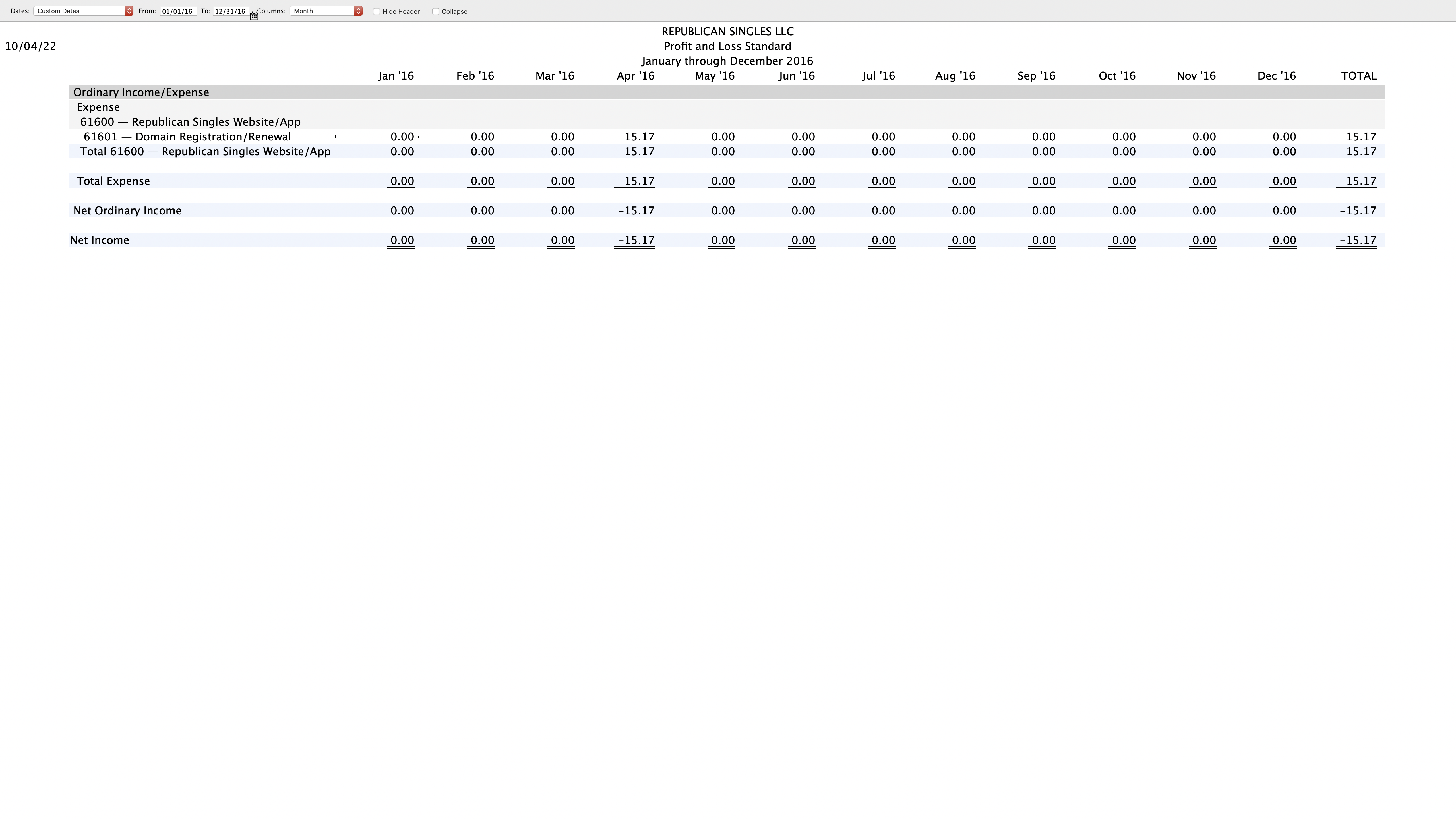1456x819 pixels.
Task: Enable the Collapse checkbox
Action: click(436, 11)
